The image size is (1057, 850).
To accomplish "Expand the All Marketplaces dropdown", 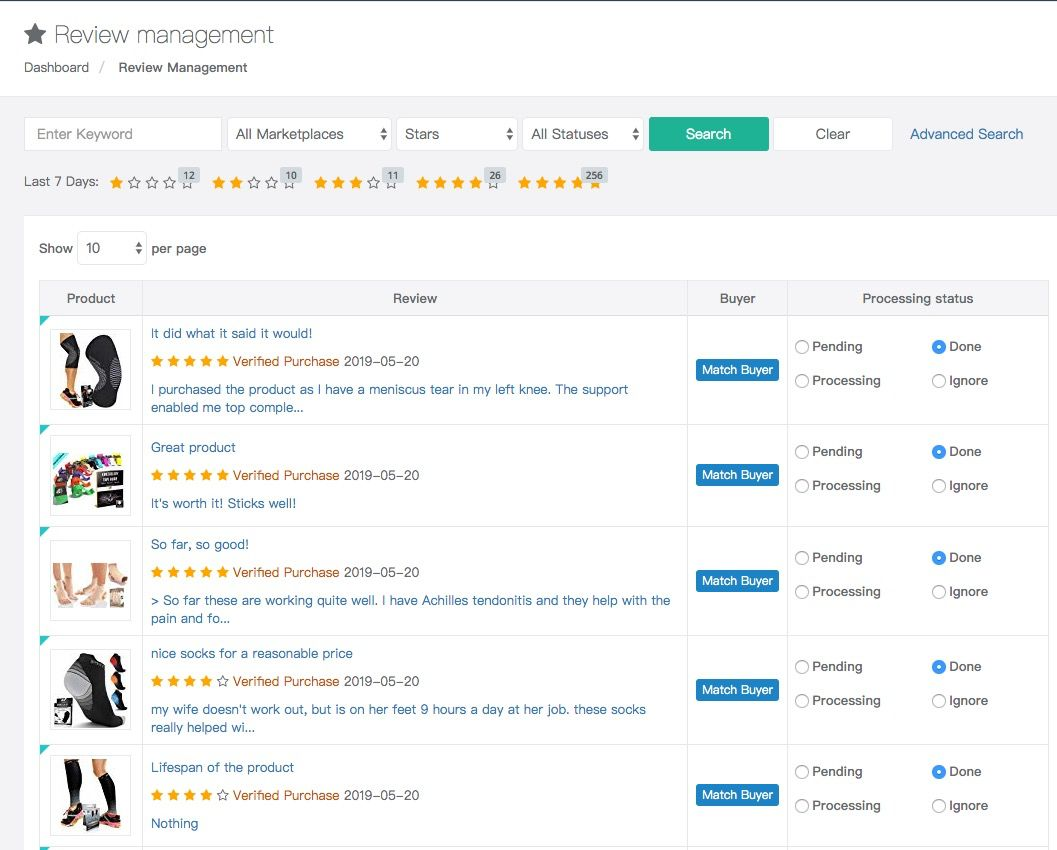I will [x=310, y=134].
